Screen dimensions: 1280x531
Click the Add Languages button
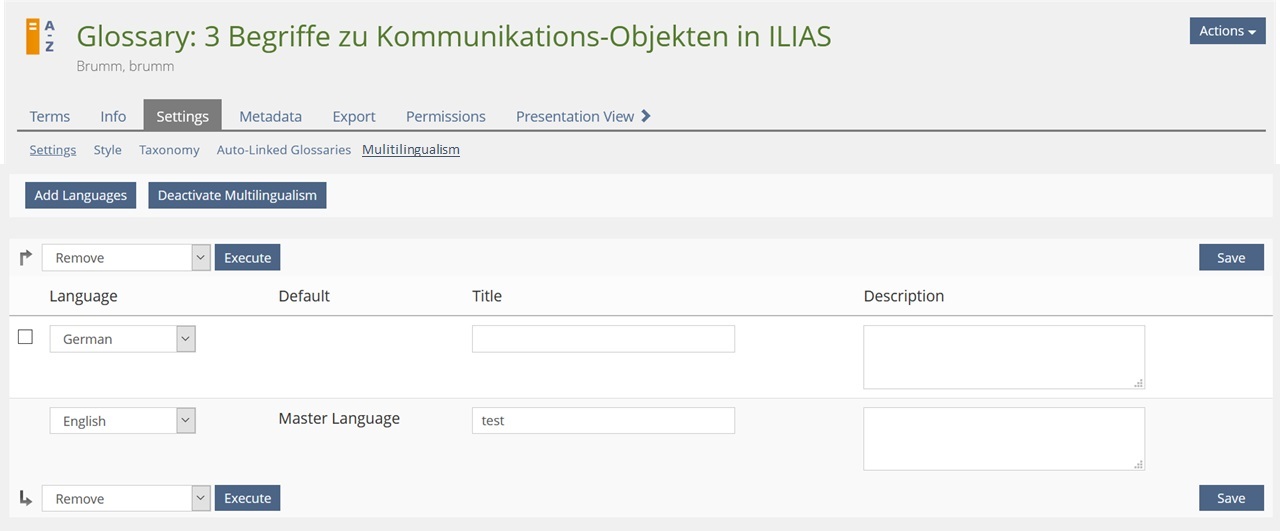point(81,195)
